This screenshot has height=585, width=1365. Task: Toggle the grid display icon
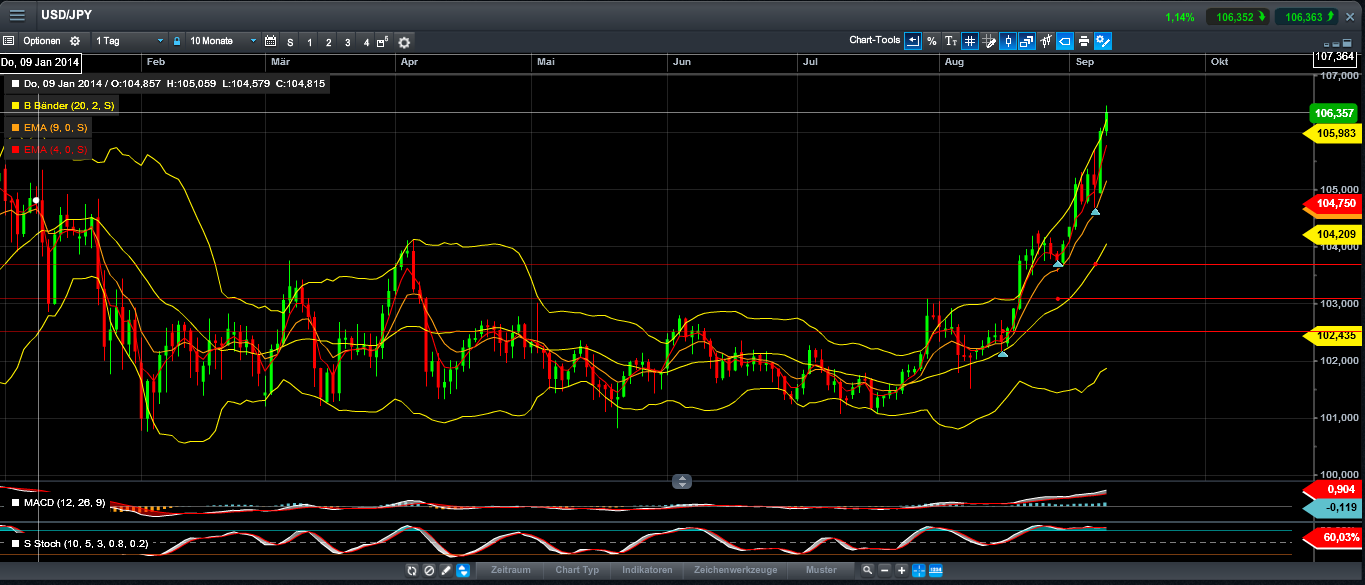point(969,41)
